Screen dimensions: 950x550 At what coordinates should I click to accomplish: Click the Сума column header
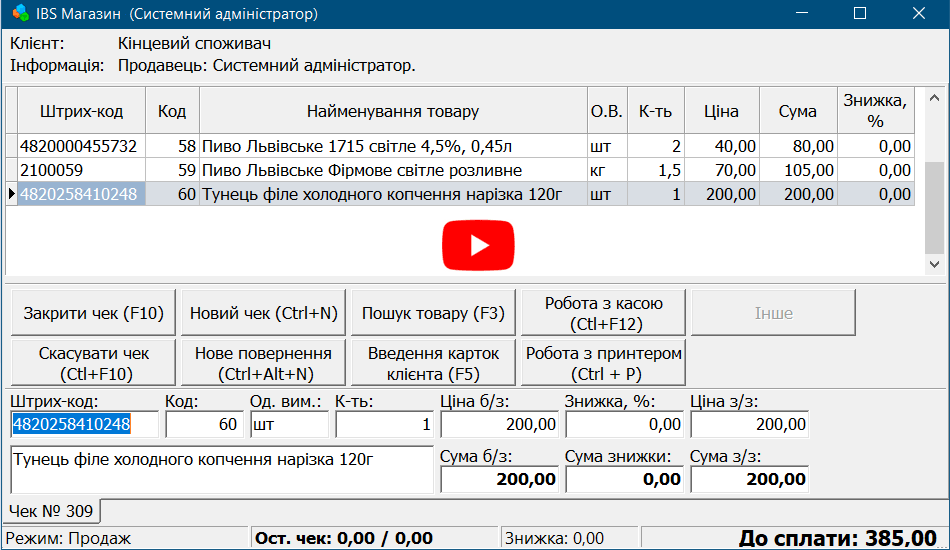click(798, 111)
